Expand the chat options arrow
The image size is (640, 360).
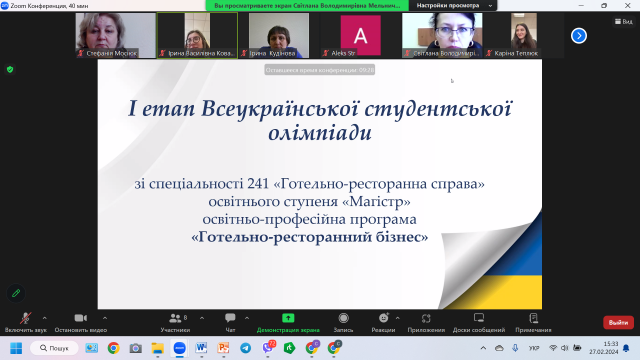[247, 318]
